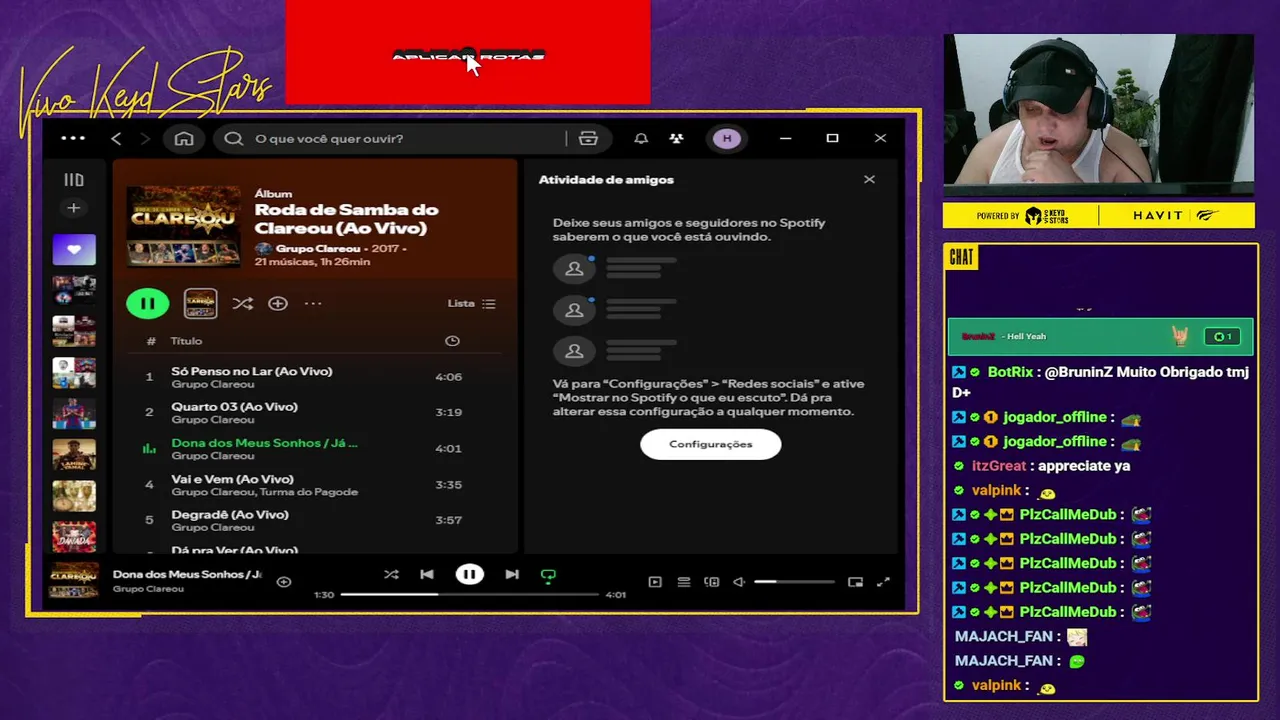
Task: Open the 'Lista' view options dropdown
Action: [x=471, y=304]
